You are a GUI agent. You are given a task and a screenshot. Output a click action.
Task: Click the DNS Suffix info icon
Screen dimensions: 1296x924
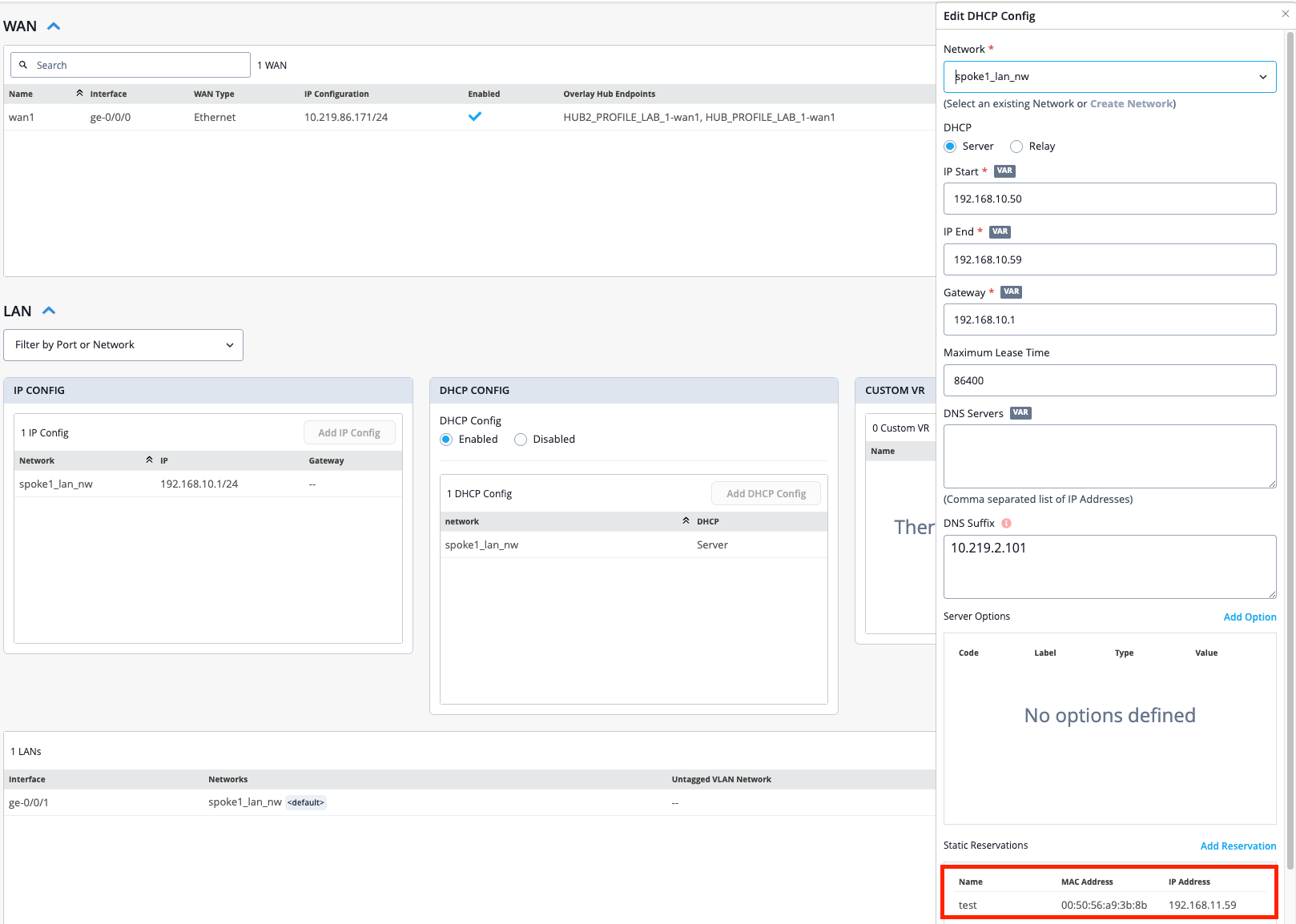pyautogui.click(x=1006, y=523)
